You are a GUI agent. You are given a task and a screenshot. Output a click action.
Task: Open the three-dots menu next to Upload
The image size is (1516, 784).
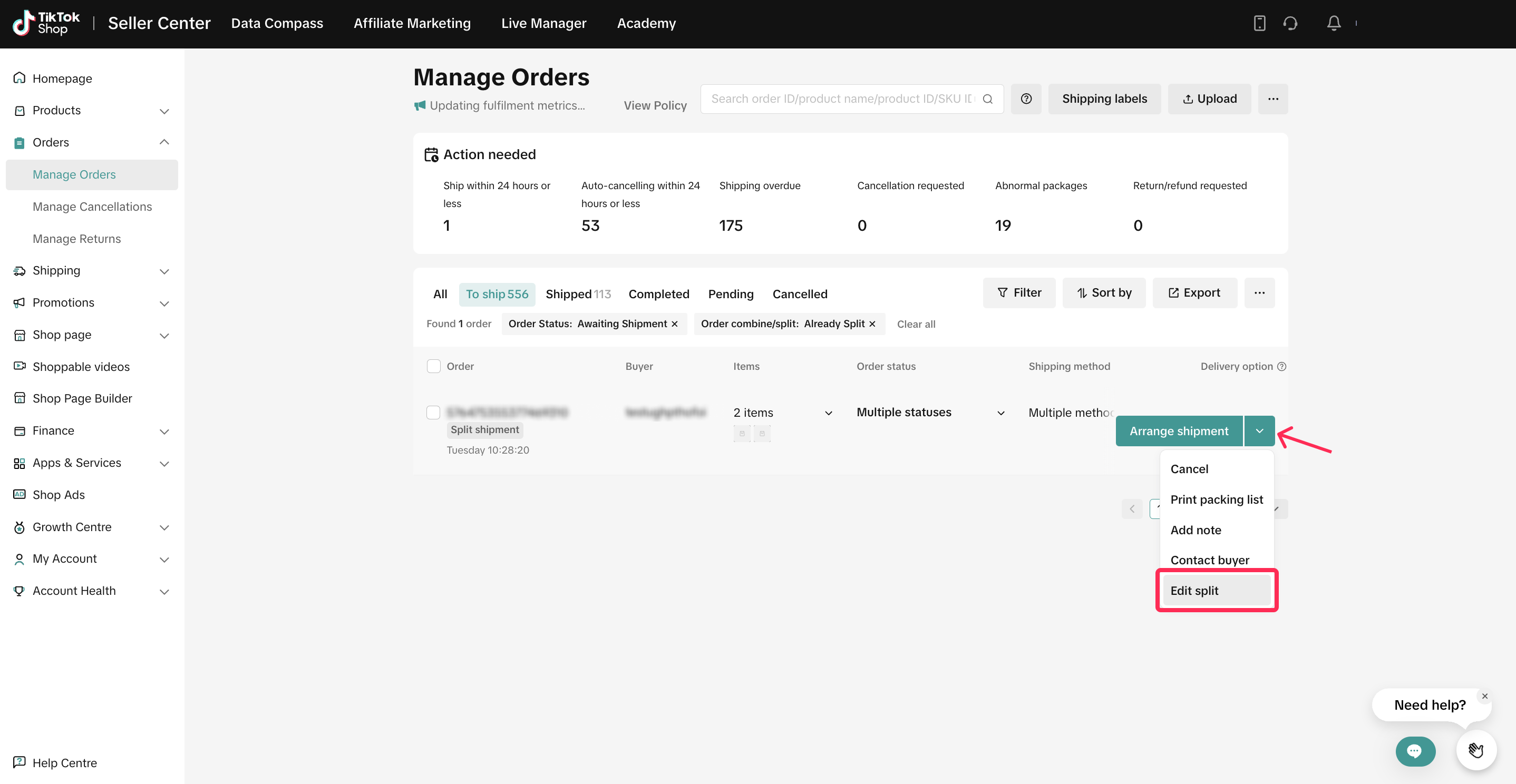pyautogui.click(x=1272, y=99)
